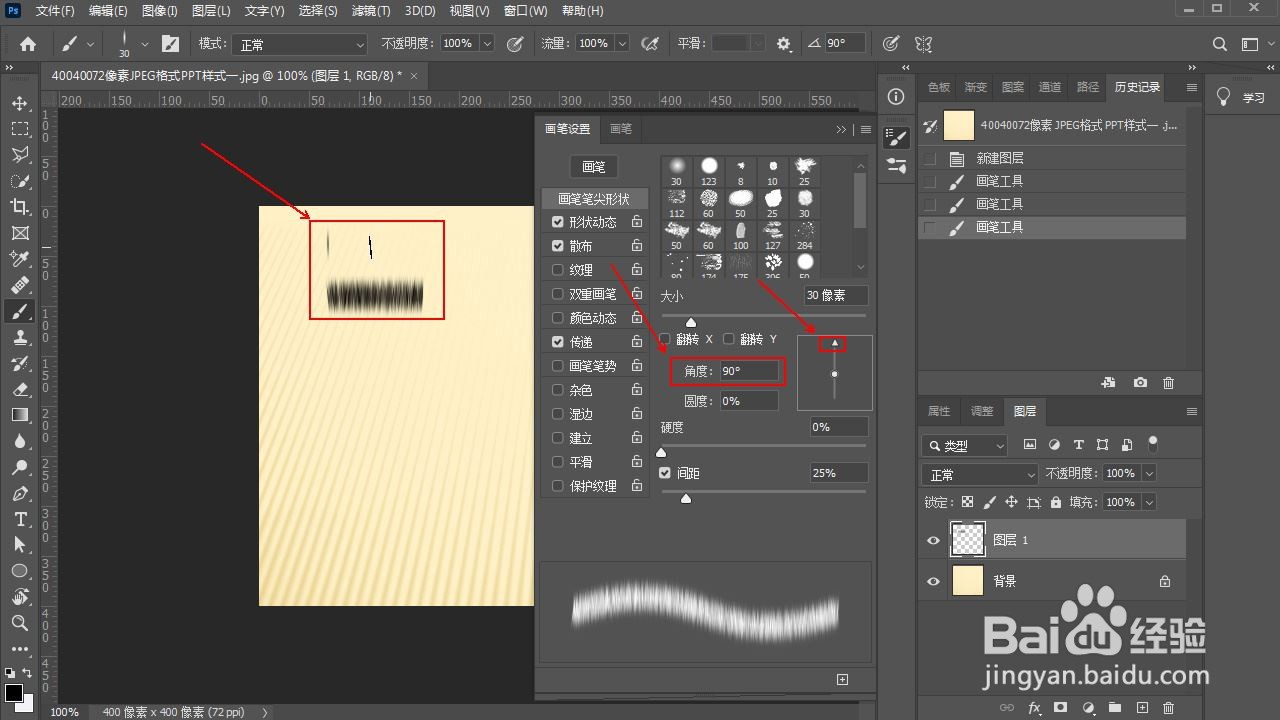The image size is (1280, 720).
Task: Select the Move tool
Action: pyautogui.click(x=20, y=103)
